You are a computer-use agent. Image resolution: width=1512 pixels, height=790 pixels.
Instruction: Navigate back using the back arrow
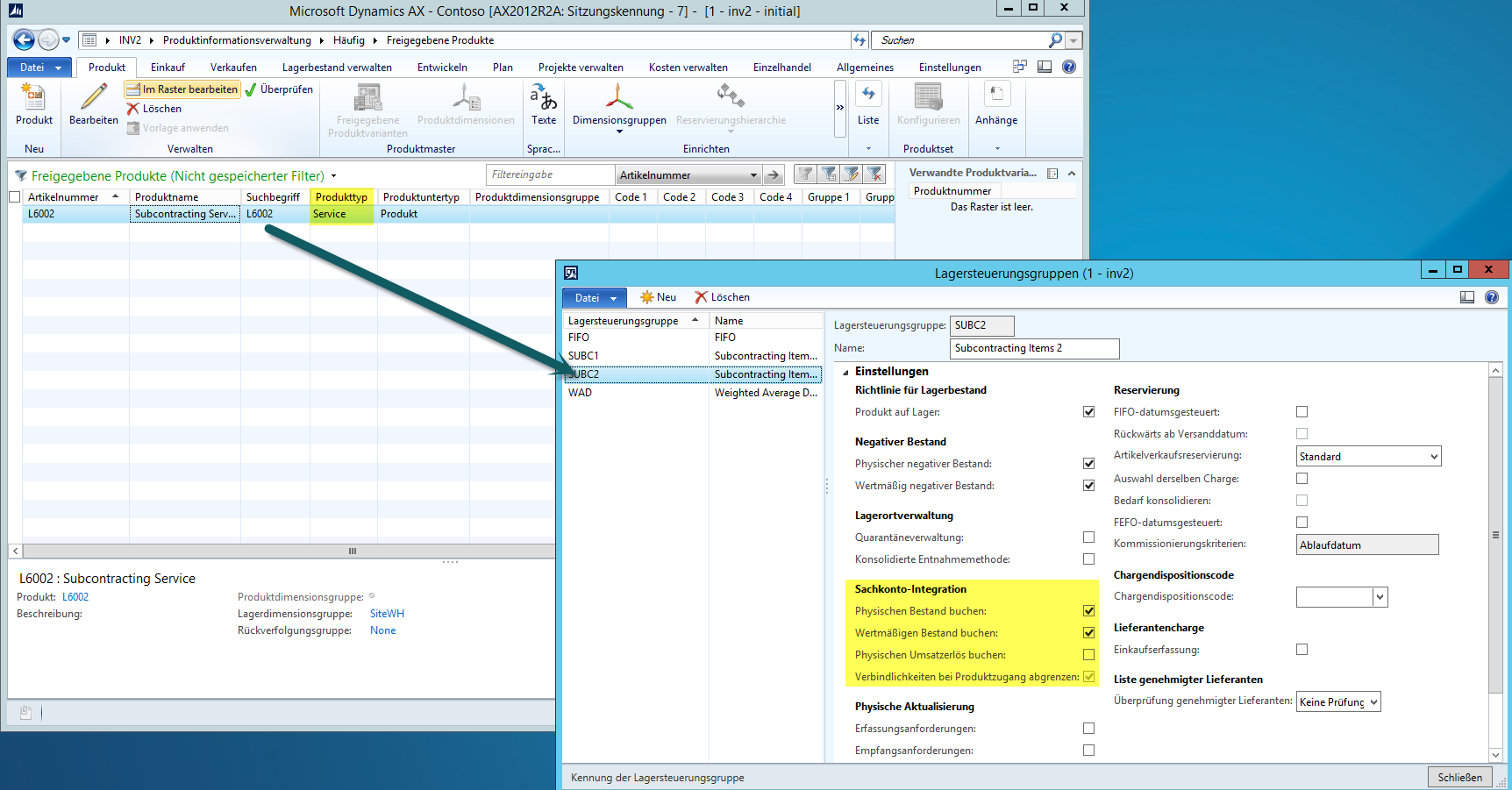pos(24,39)
